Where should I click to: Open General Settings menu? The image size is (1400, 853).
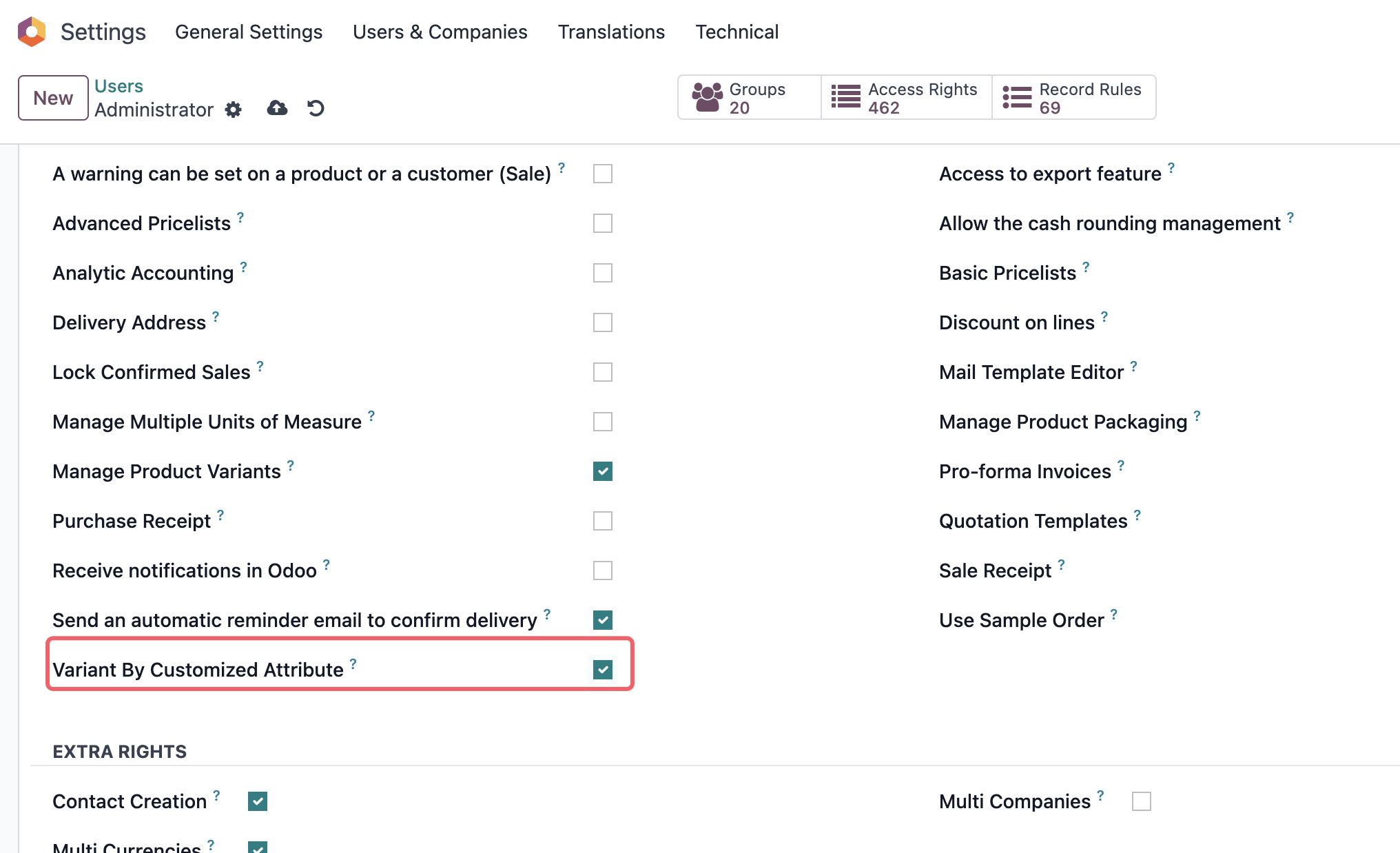[249, 32]
